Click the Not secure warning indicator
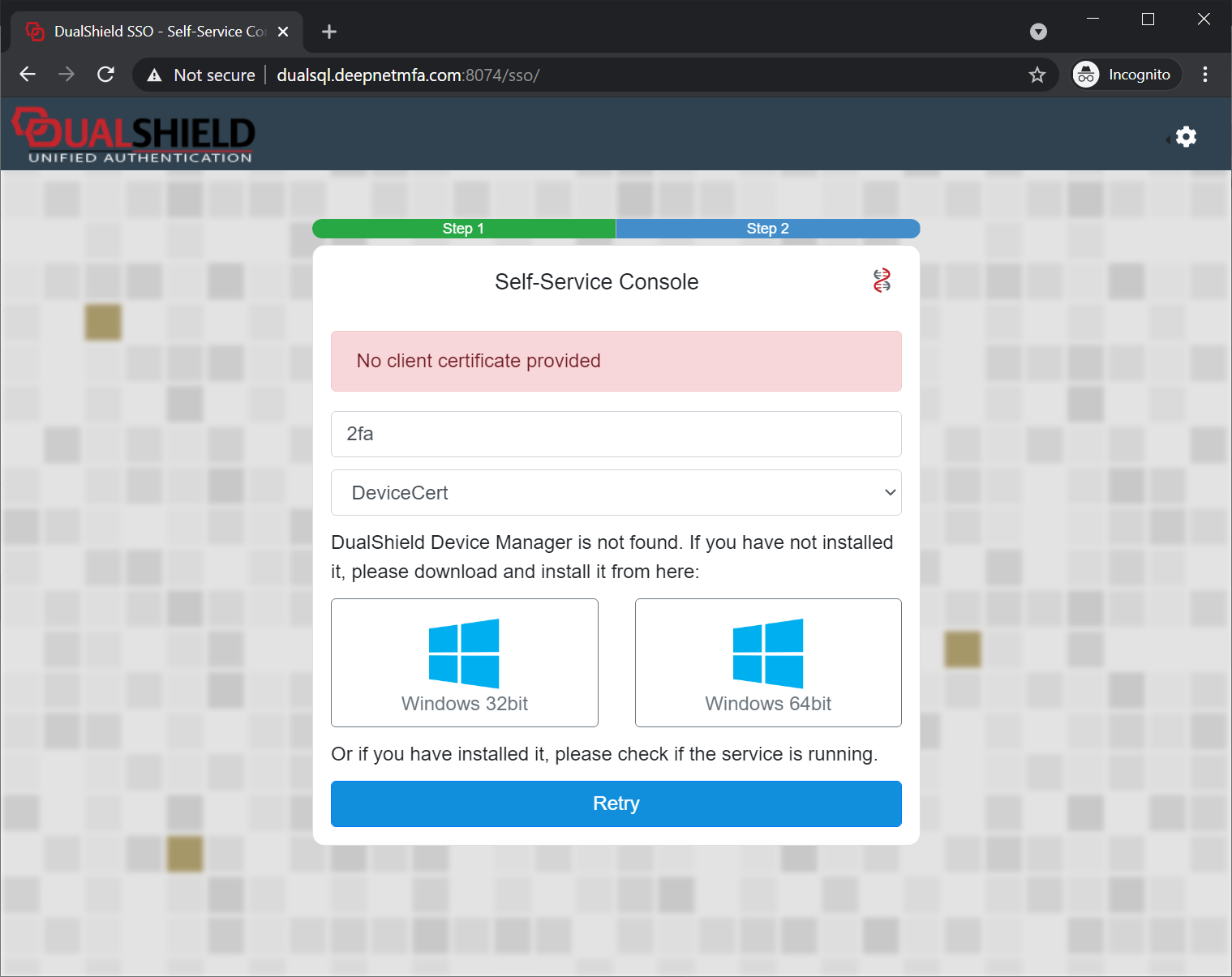Screen dimensions: 1232x977 click(200, 75)
